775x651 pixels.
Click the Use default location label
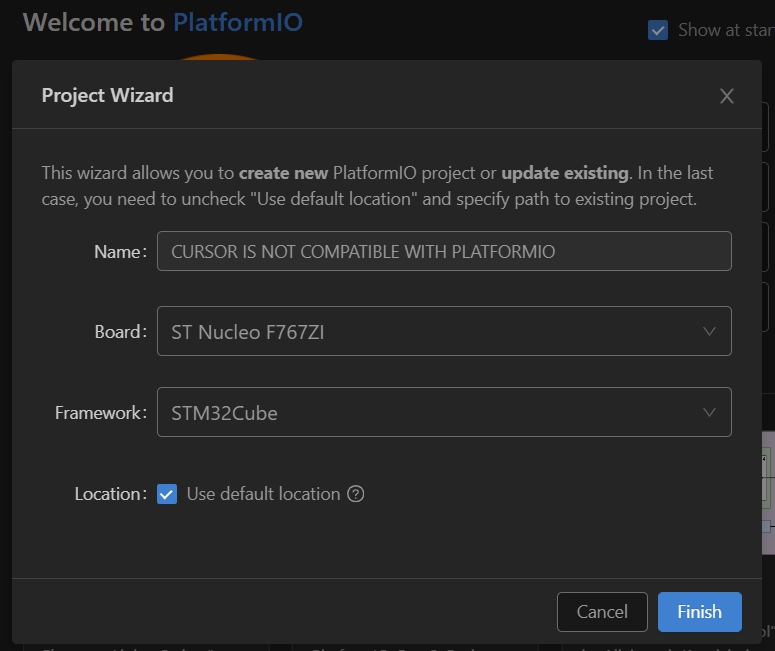tap(263, 494)
